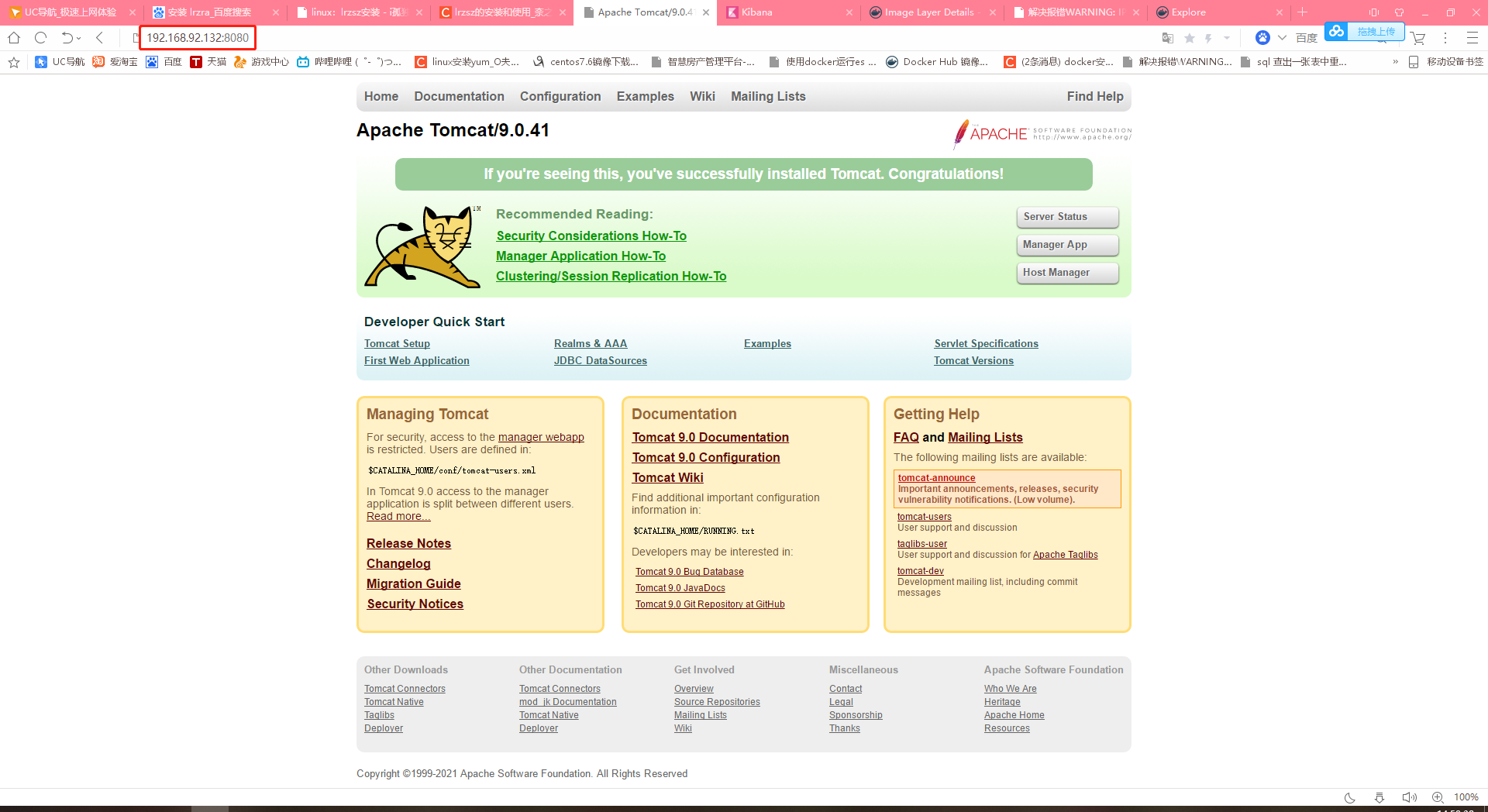Open the Mailing Lists nav item
Screen dimensions: 1488x812
768,96
